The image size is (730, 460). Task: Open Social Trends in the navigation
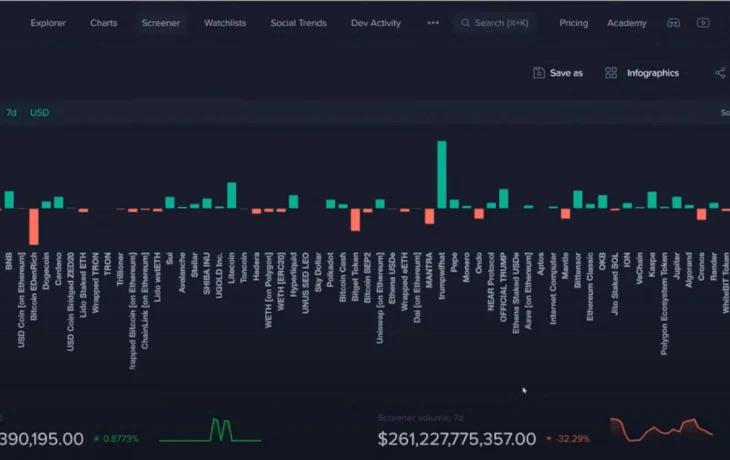click(298, 23)
